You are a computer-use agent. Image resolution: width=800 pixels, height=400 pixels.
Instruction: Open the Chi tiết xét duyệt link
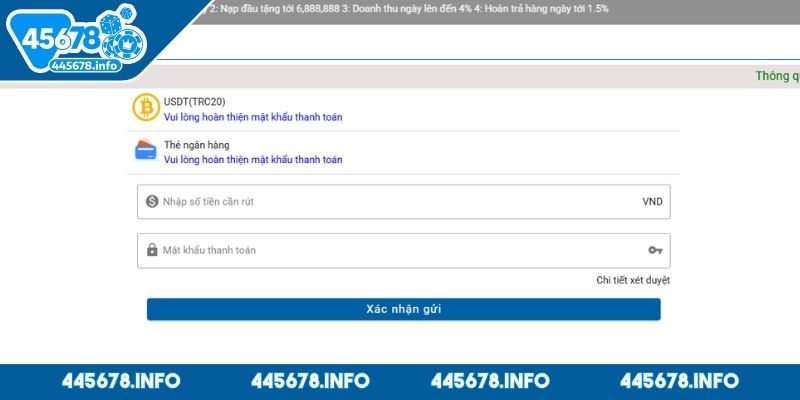pyautogui.click(x=633, y=280)
